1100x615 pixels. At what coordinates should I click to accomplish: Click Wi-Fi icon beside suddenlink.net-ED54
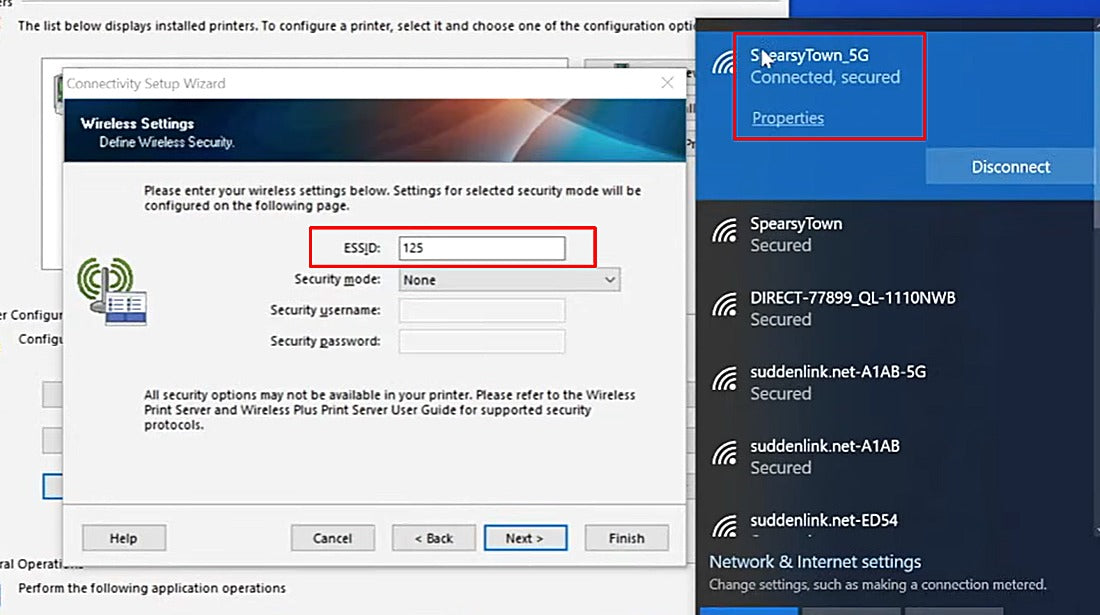tap(724, 527)
